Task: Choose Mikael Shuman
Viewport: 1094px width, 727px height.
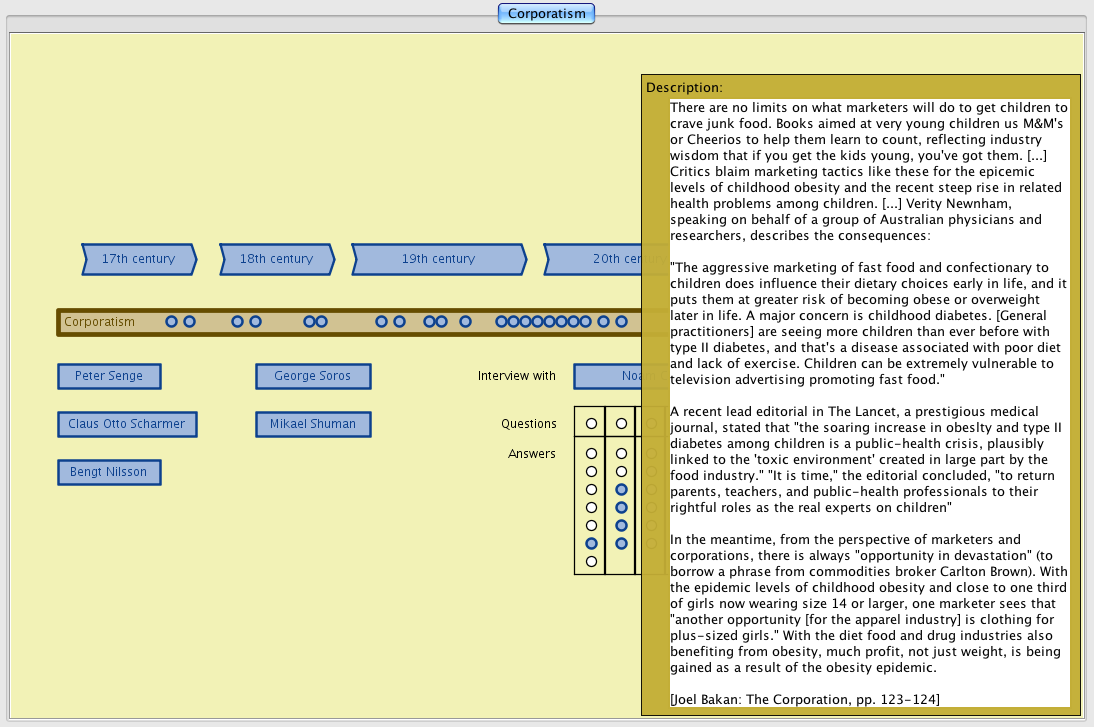Action: coord(313,424)
